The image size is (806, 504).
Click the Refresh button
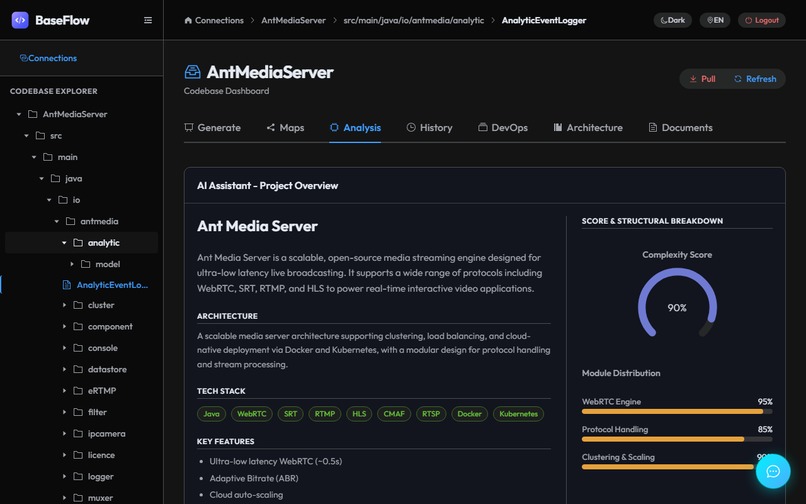coord(755,79)
